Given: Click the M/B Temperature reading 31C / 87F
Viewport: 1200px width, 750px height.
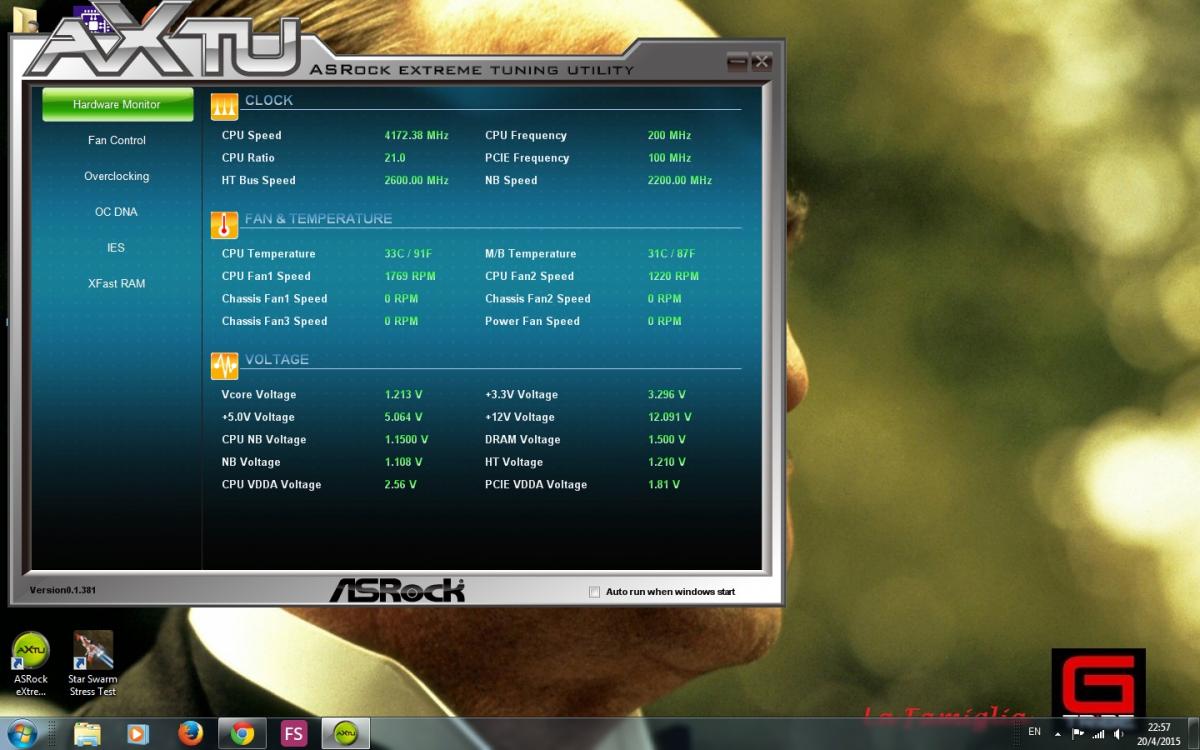Looking at the screenshot, I should [x=671, y=254].
